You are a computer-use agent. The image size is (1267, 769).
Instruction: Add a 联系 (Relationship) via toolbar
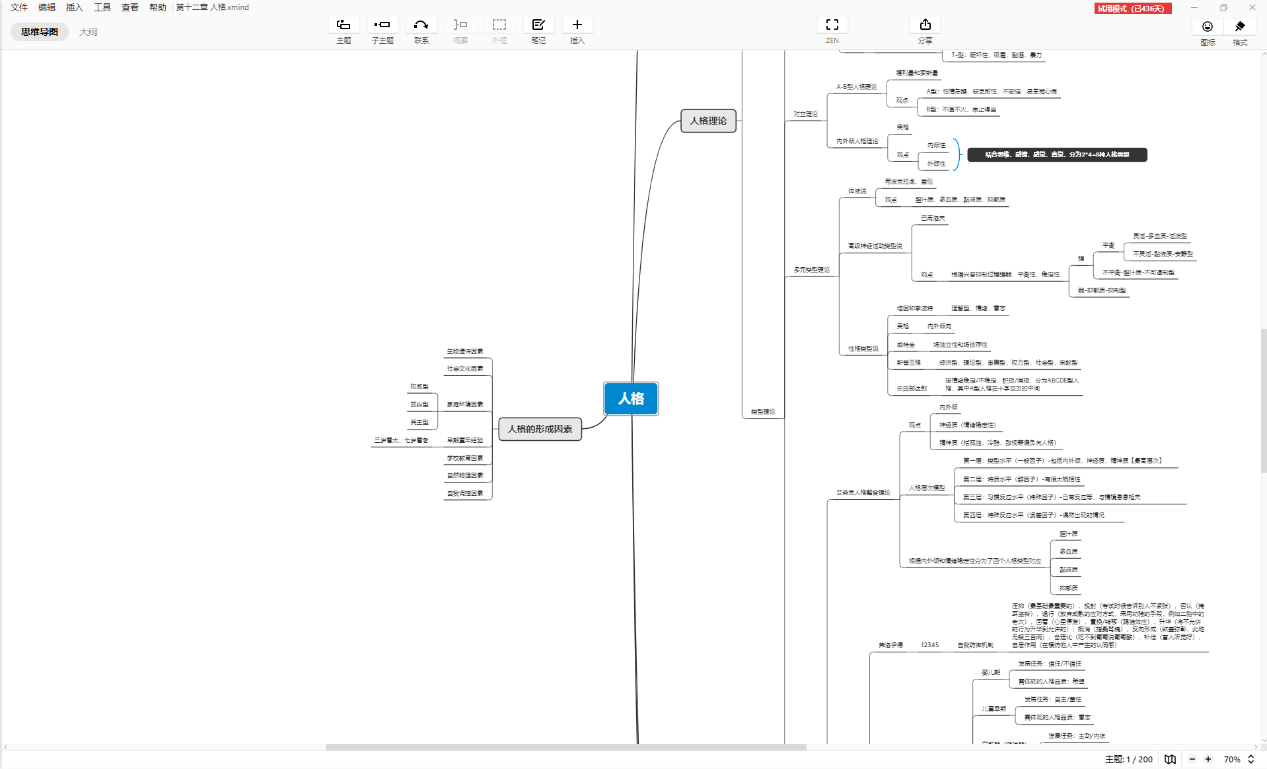[421, 25]
